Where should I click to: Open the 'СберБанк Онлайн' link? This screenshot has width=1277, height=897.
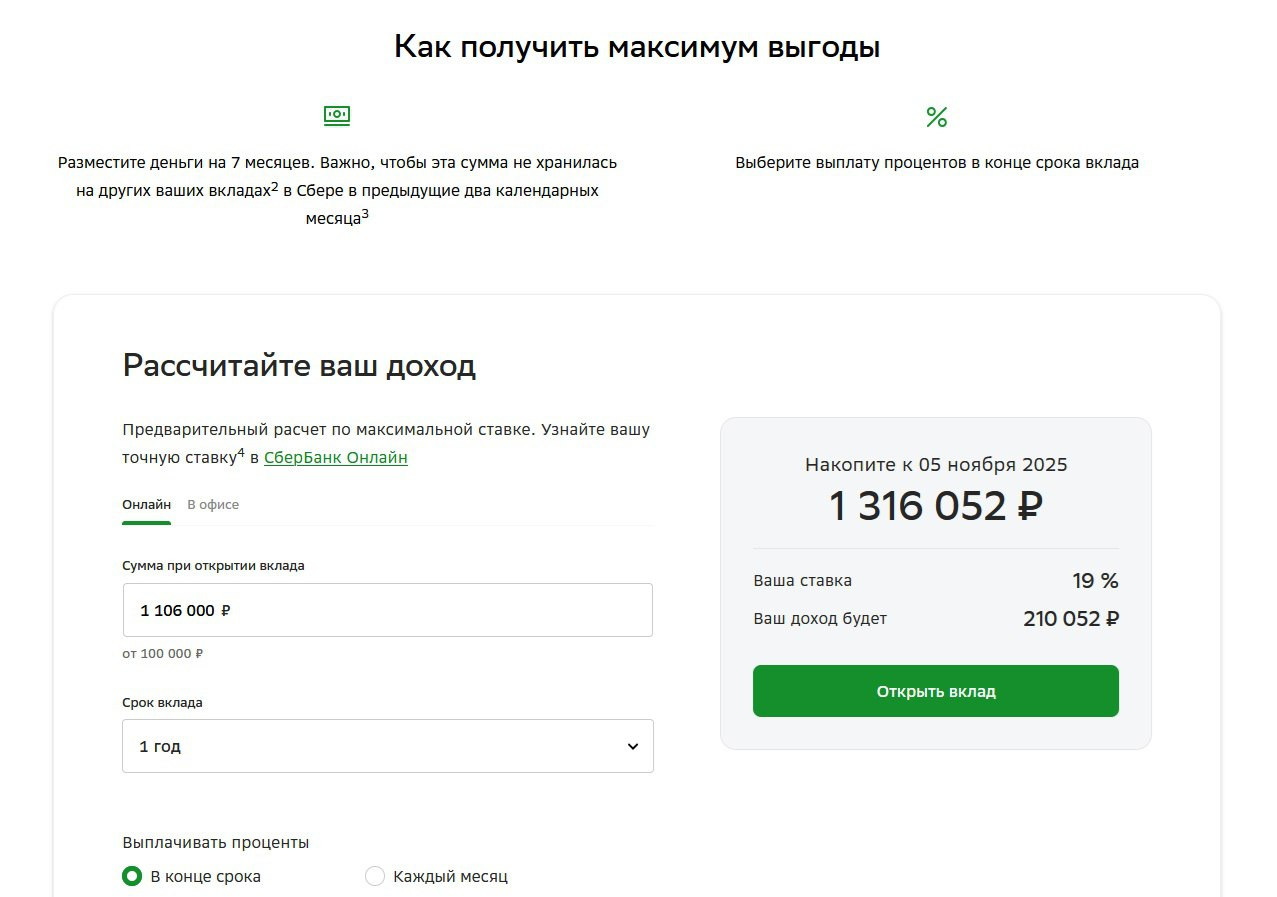[335, 458]
